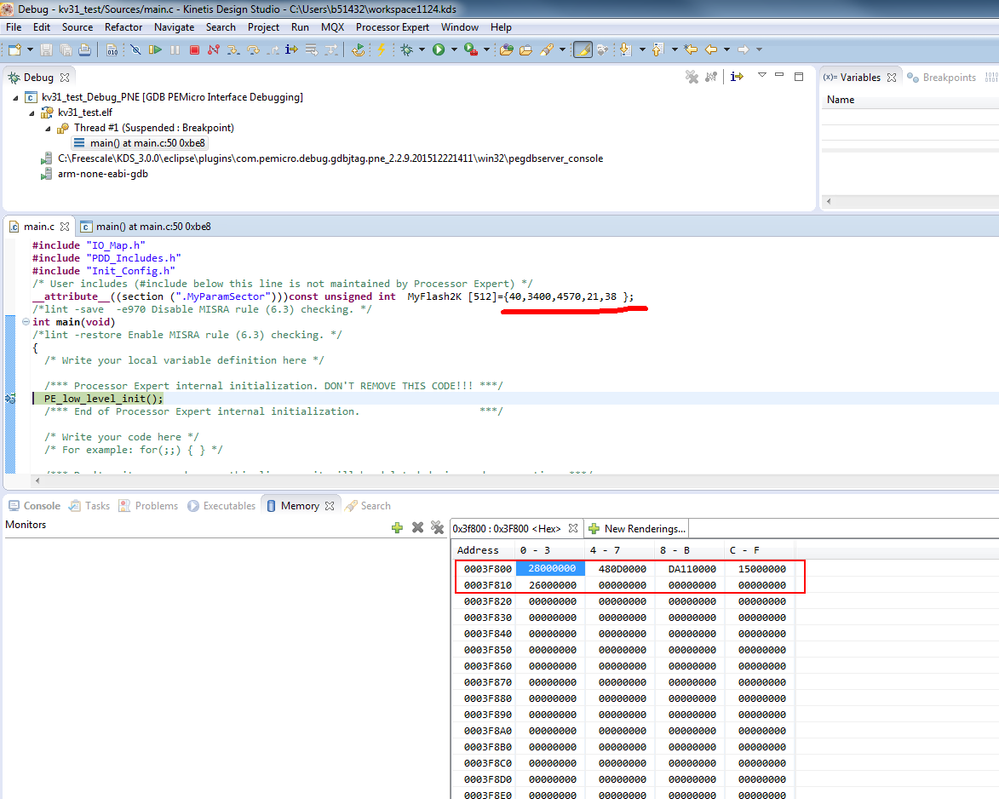This screenshot has height=799, width=999.
Task: Open the Processor Expert menu
Action: click(x=392, y=27)
